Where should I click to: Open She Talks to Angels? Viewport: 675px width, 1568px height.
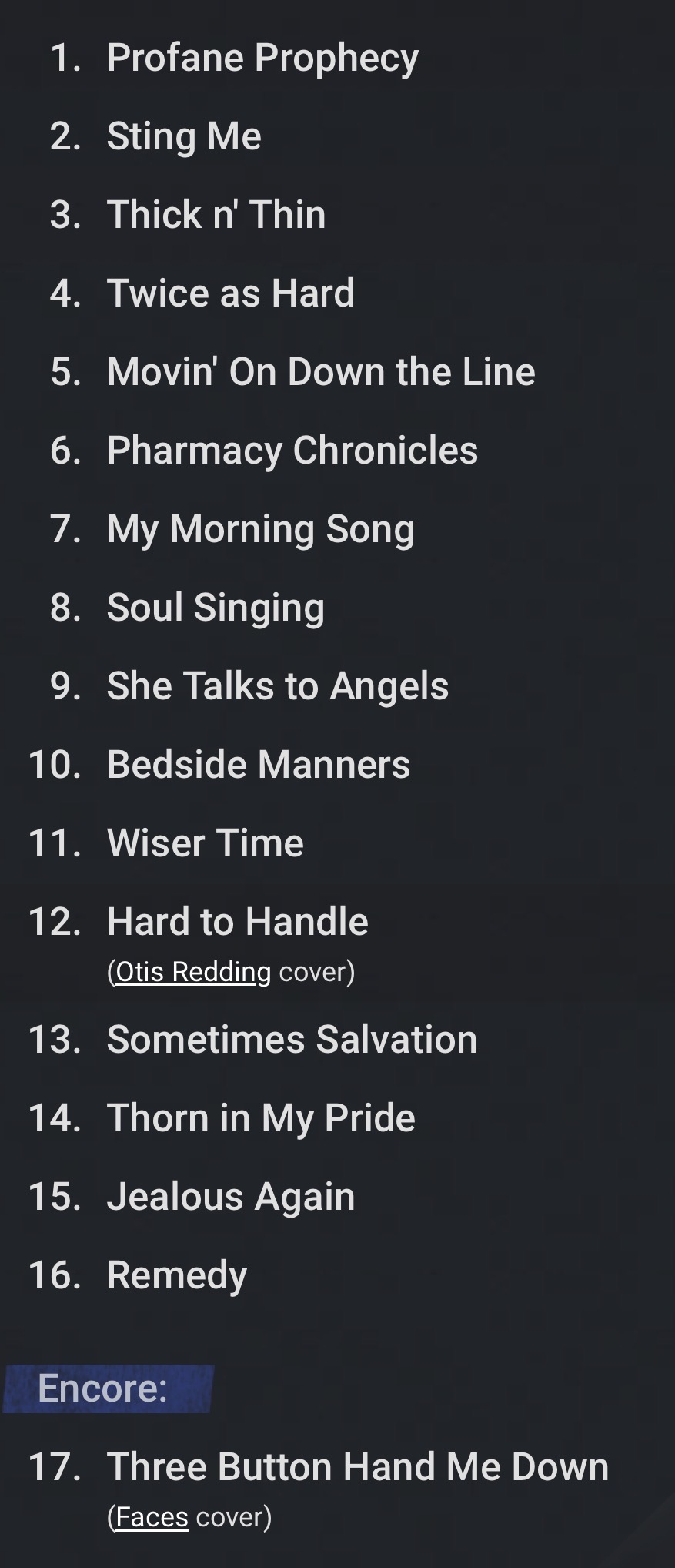(277, 686)
